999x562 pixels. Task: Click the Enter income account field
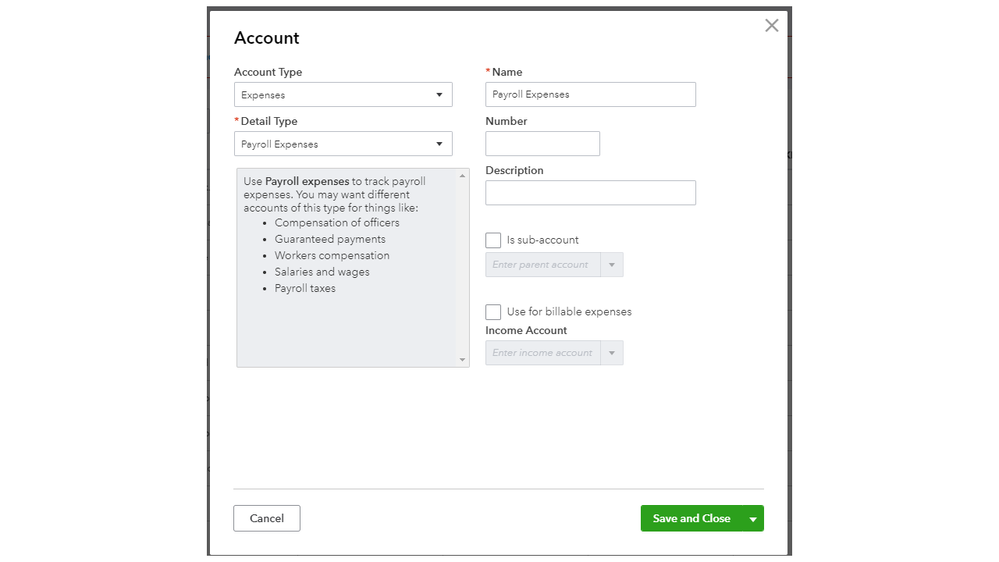[x=543, y=353]
